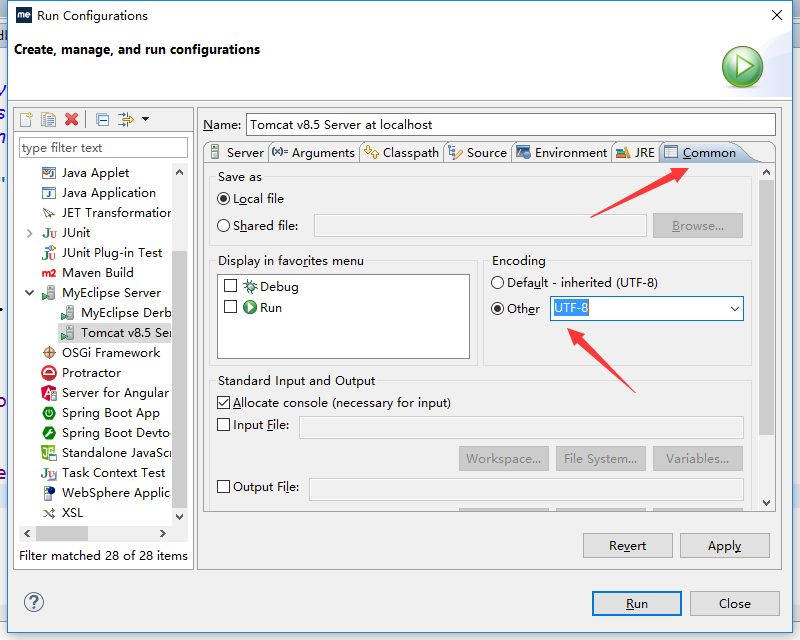Switch to the Classpath tab
800x640 pixels.
(402, 153)
